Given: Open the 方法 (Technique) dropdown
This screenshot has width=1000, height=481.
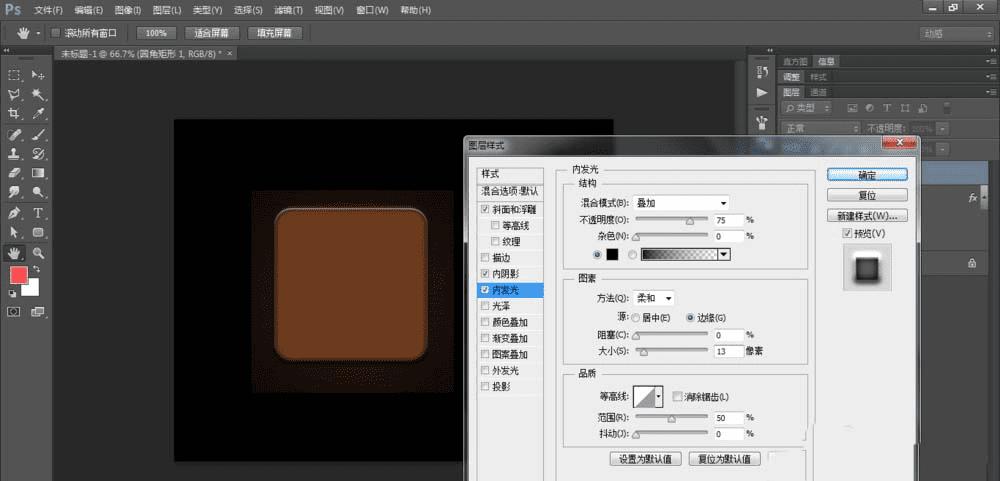Looking at the screenshot, I should click(655, 298).
